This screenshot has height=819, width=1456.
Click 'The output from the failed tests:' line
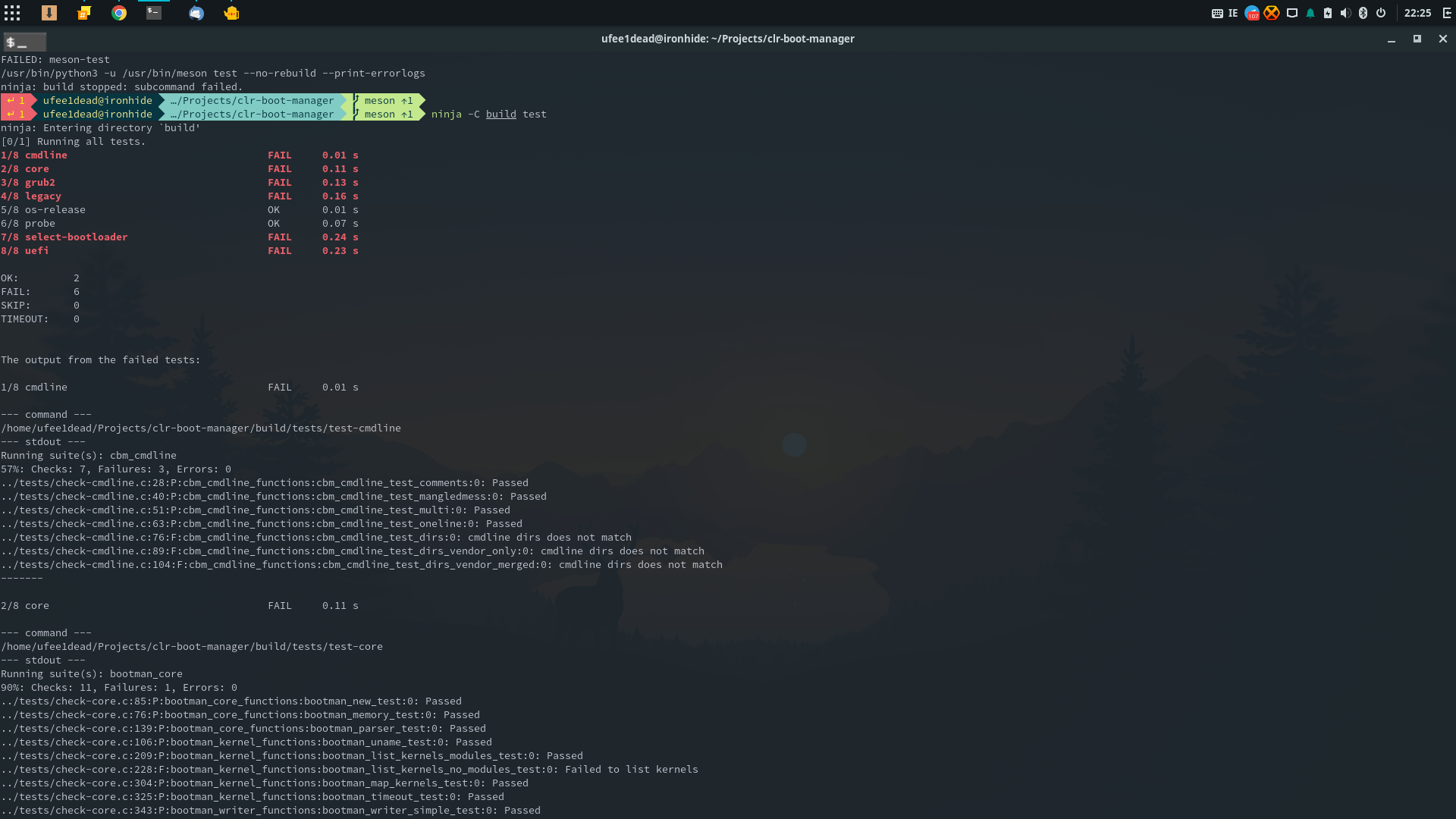pos(101,359)
